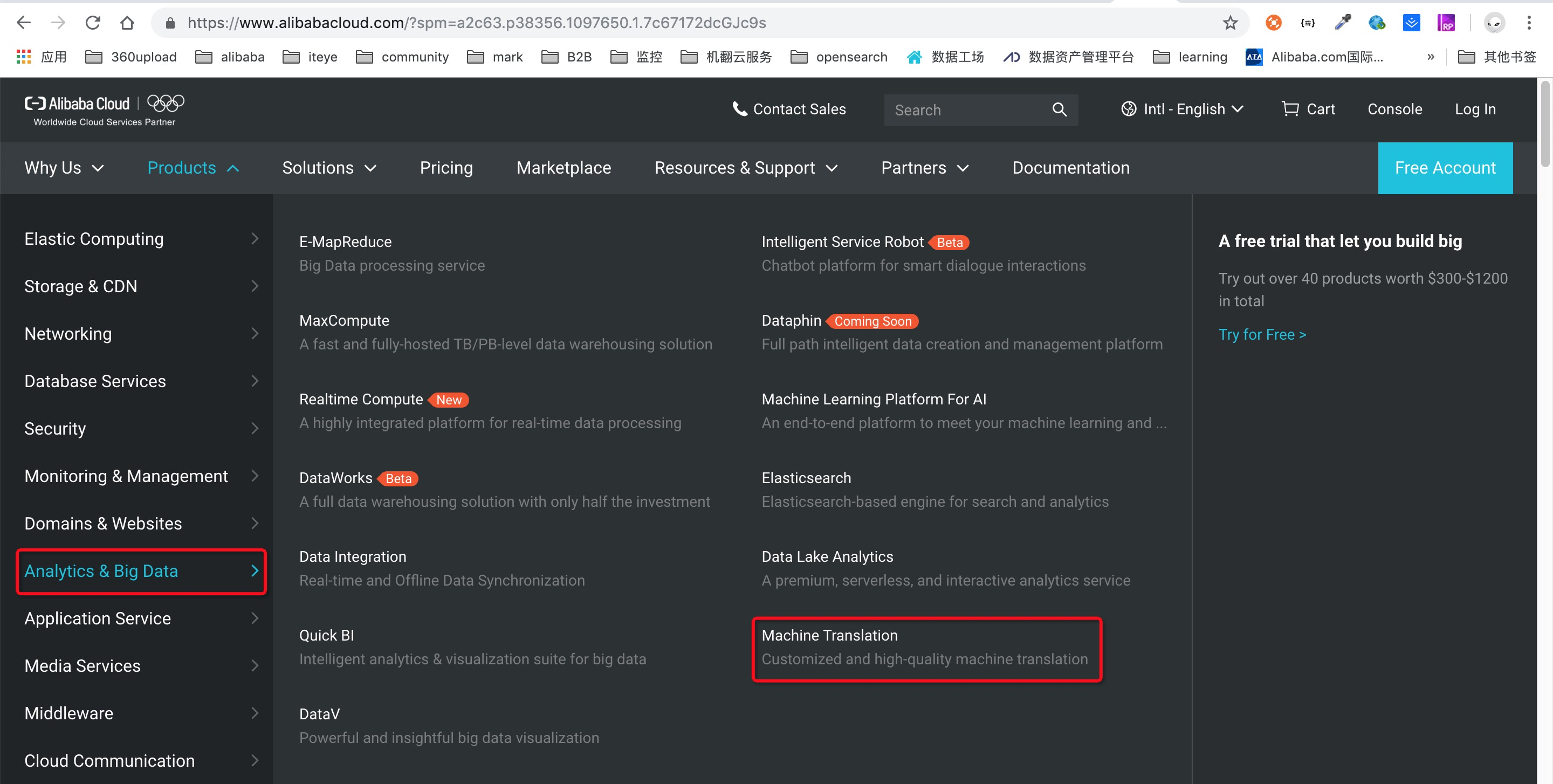Collapse the Products menu
This screenshot has width=1553, height=784.
(193, 168)
